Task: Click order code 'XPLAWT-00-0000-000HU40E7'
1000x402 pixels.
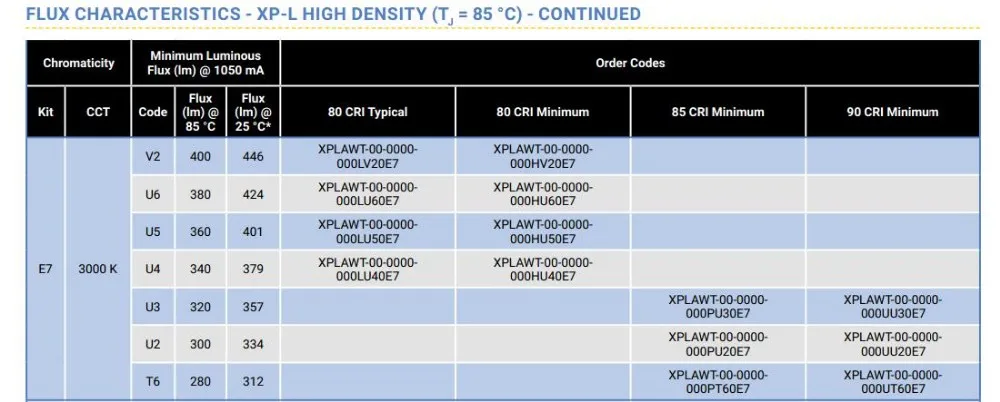Action: coord(543,269)
